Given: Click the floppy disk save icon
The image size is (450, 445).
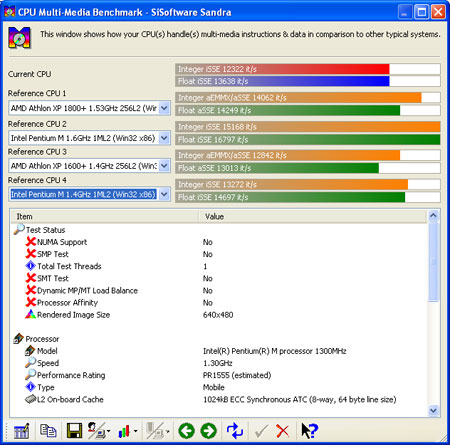Looking at the screenshot, I should pyautogui.click(x=74, y=431).
